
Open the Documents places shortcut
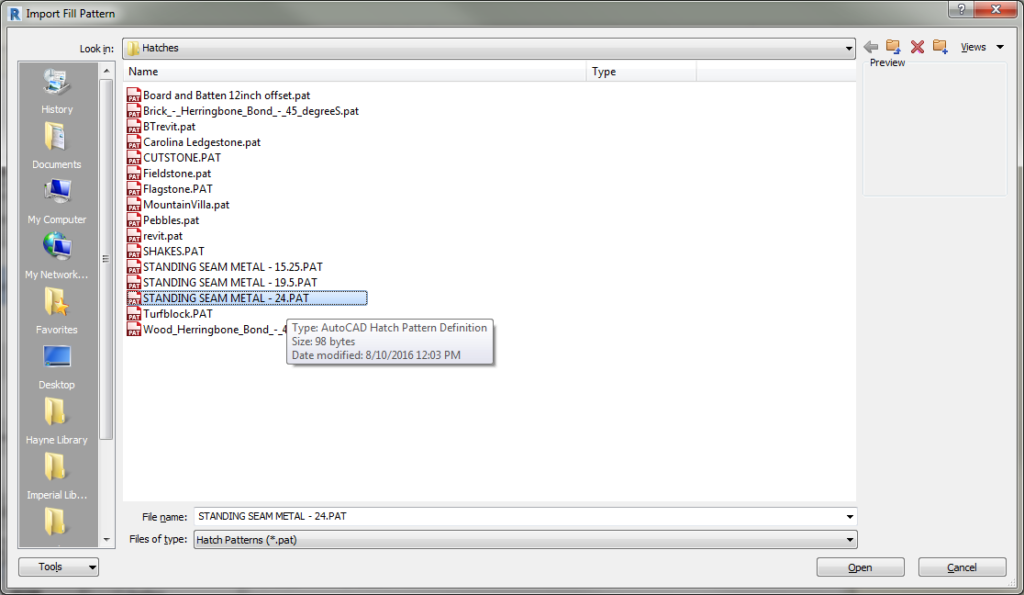coord(57,146)
